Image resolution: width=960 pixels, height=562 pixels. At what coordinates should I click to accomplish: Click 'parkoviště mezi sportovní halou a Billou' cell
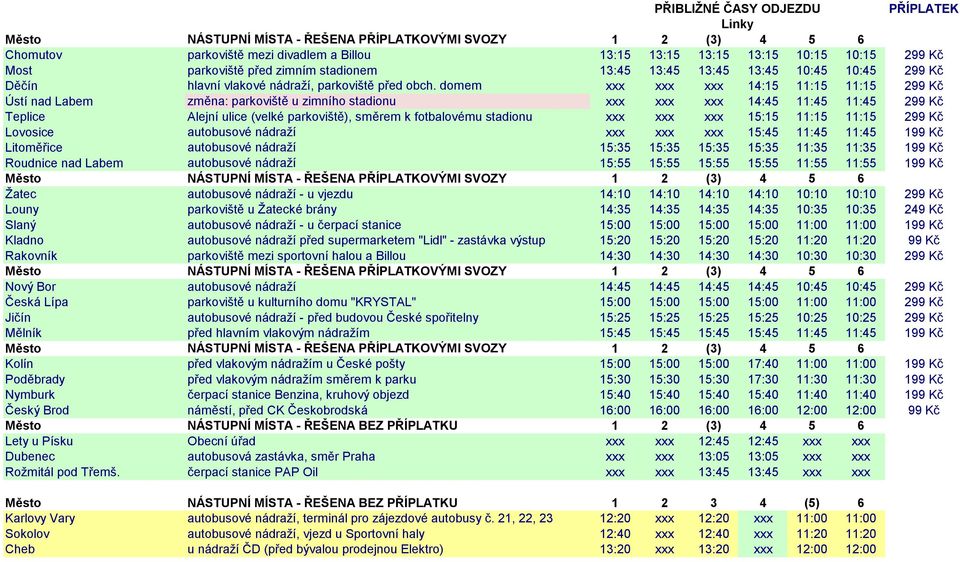click(296, 256)
